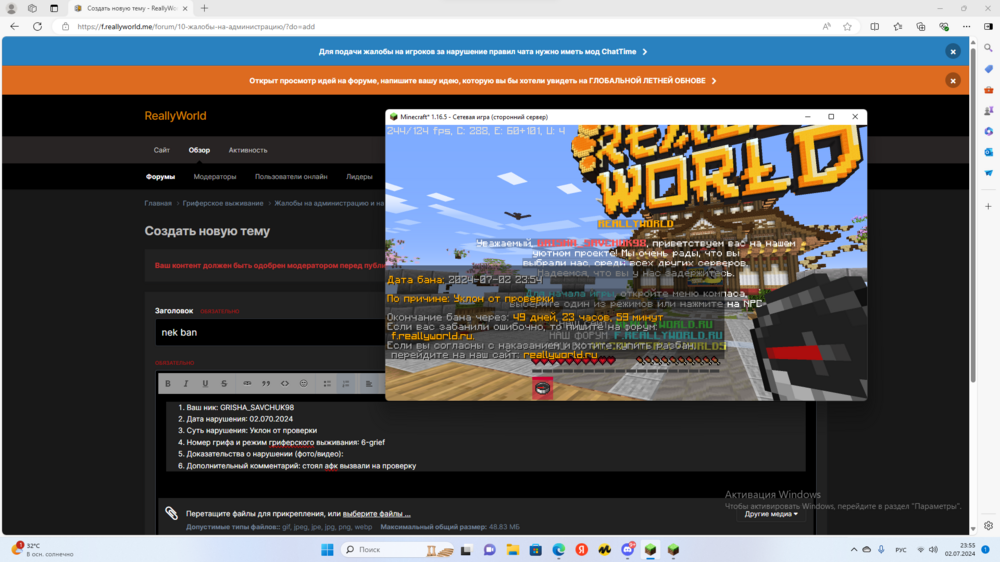The height and width of the screenshot is (562, 1000).
Task: Open sidebar Games chess icon
Action: (989, 111)
